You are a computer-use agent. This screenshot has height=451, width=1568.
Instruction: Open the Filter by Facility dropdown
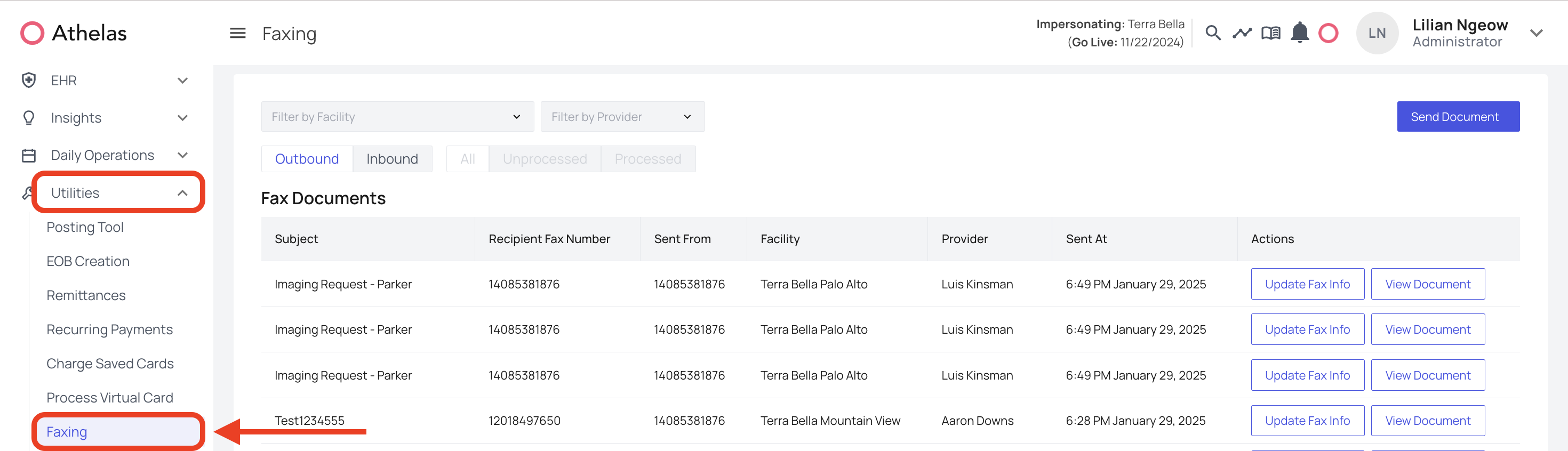[397, 116]
